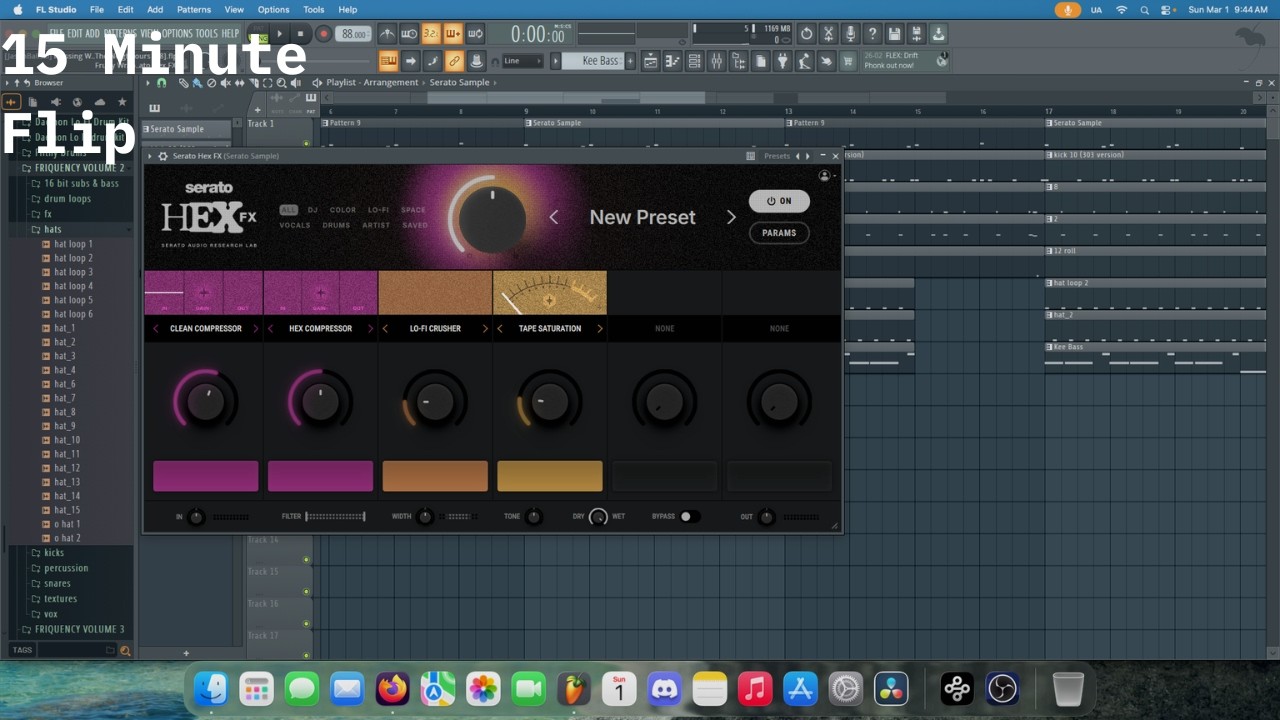Click the Spotlight search icon in menu bar
This screenshot has width=1280, height=720.
pyautogui.click(x=1144, y=9)
